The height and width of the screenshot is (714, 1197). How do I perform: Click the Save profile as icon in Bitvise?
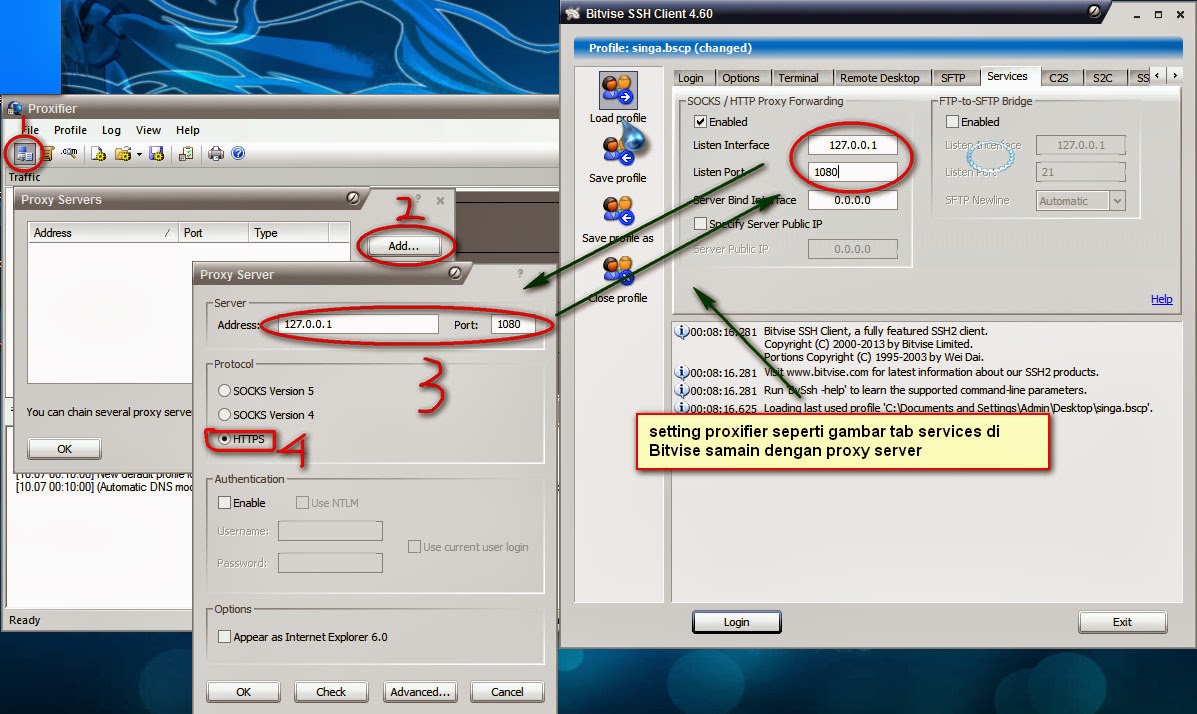[x=618, y=211]
